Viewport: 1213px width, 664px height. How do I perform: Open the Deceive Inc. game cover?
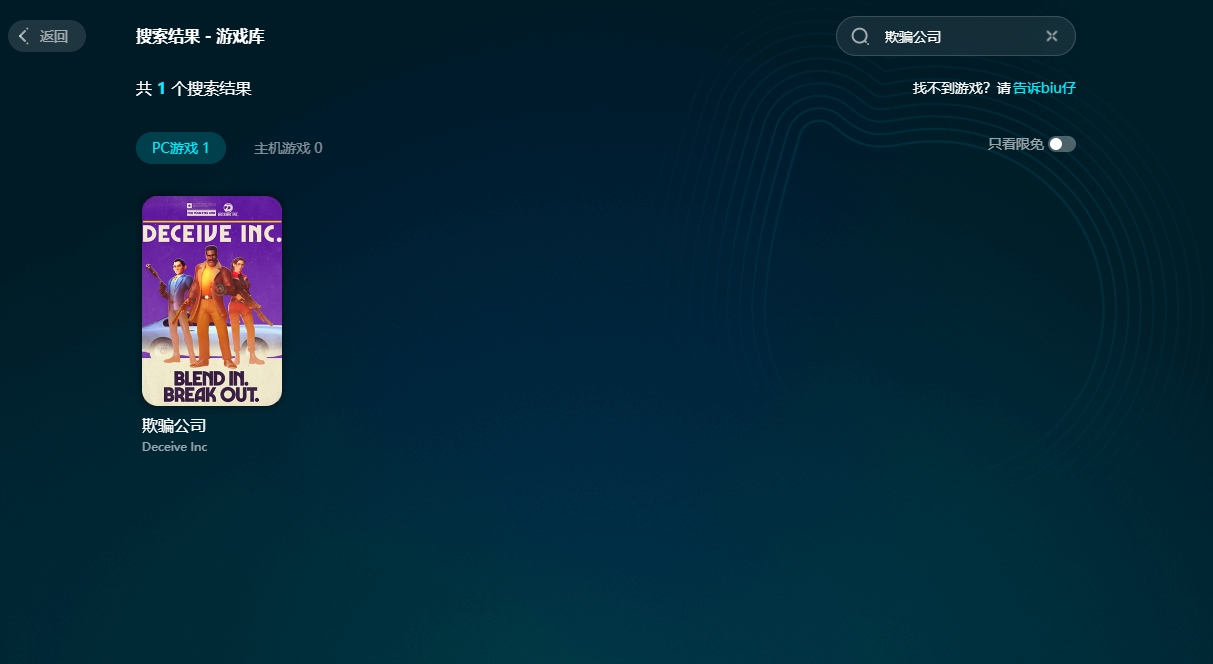[x=212, y=301]
